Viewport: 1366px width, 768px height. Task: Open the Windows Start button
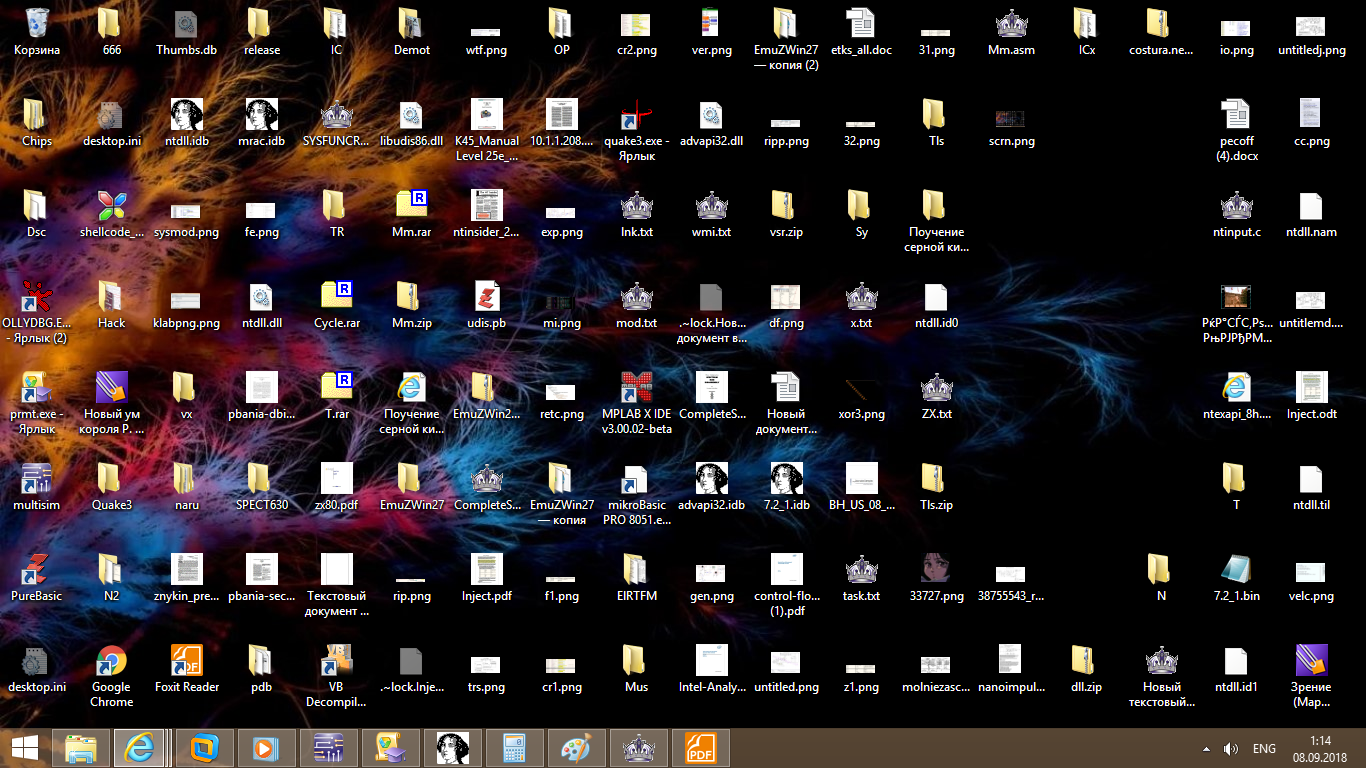[25, 748]
